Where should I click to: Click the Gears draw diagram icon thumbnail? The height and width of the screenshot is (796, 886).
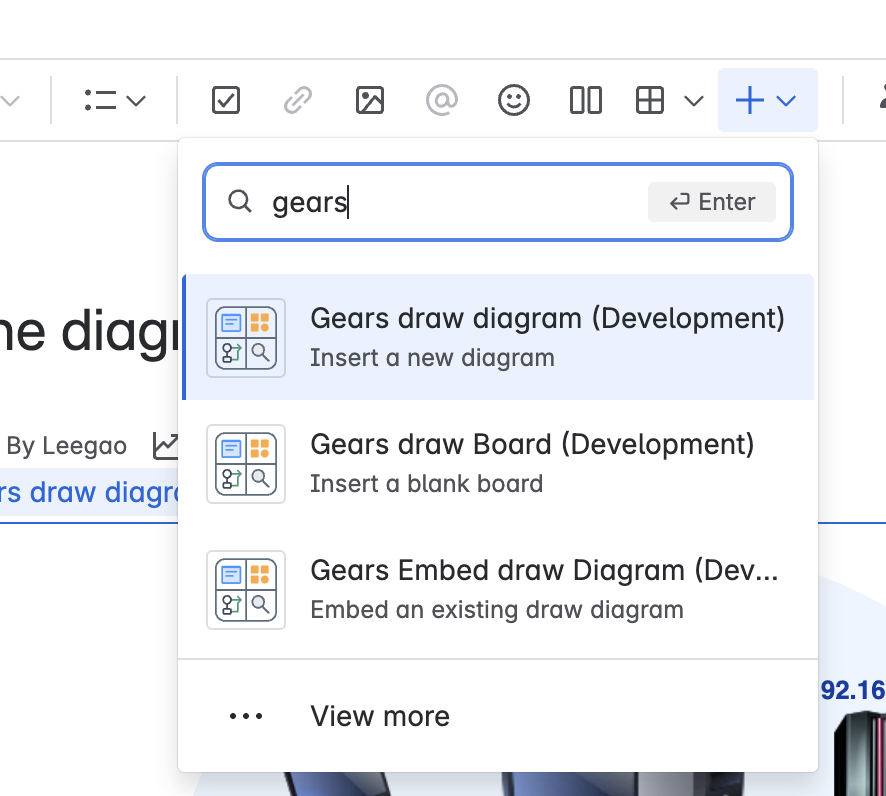[246, 338]
